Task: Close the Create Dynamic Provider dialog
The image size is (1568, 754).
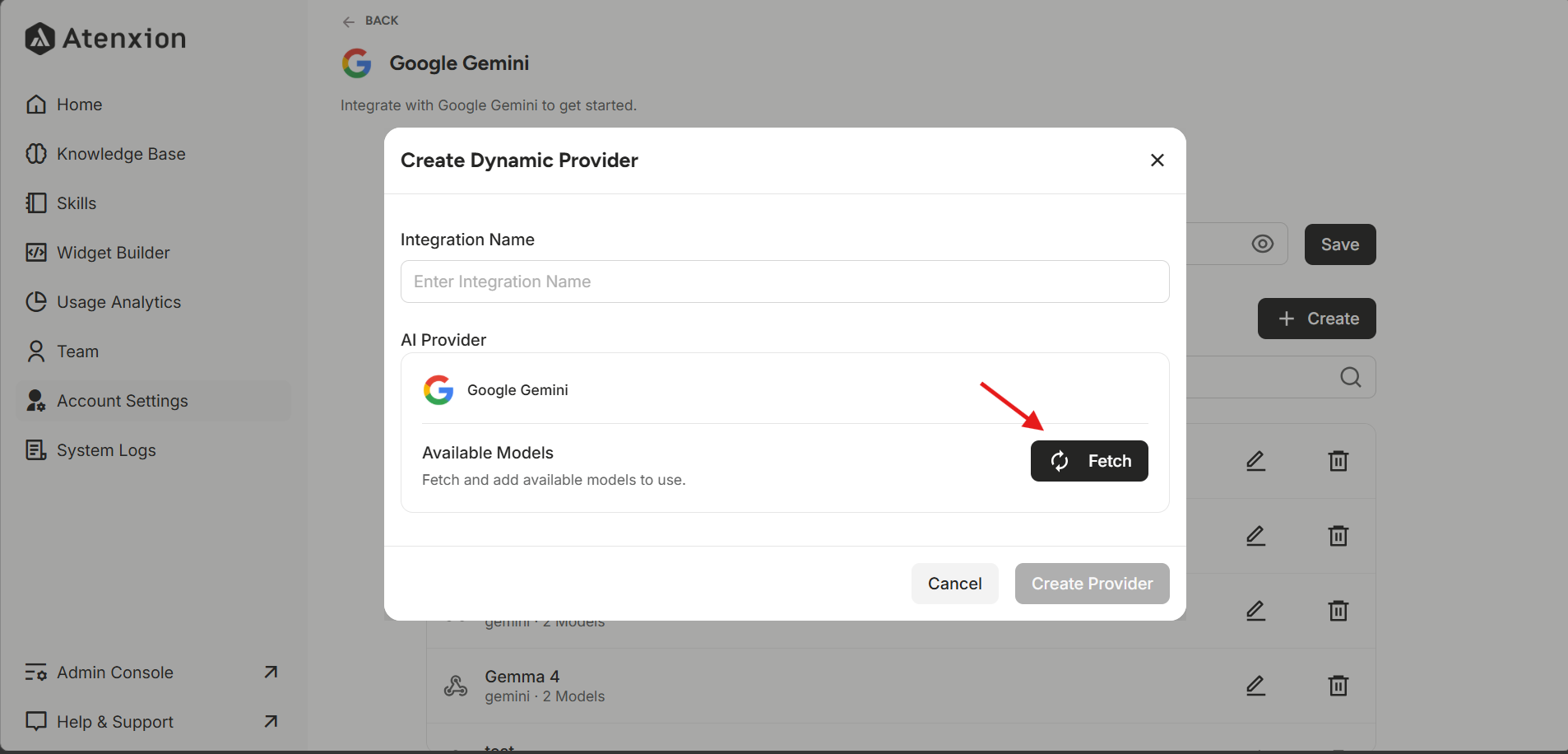Action: pos(1157,161)
